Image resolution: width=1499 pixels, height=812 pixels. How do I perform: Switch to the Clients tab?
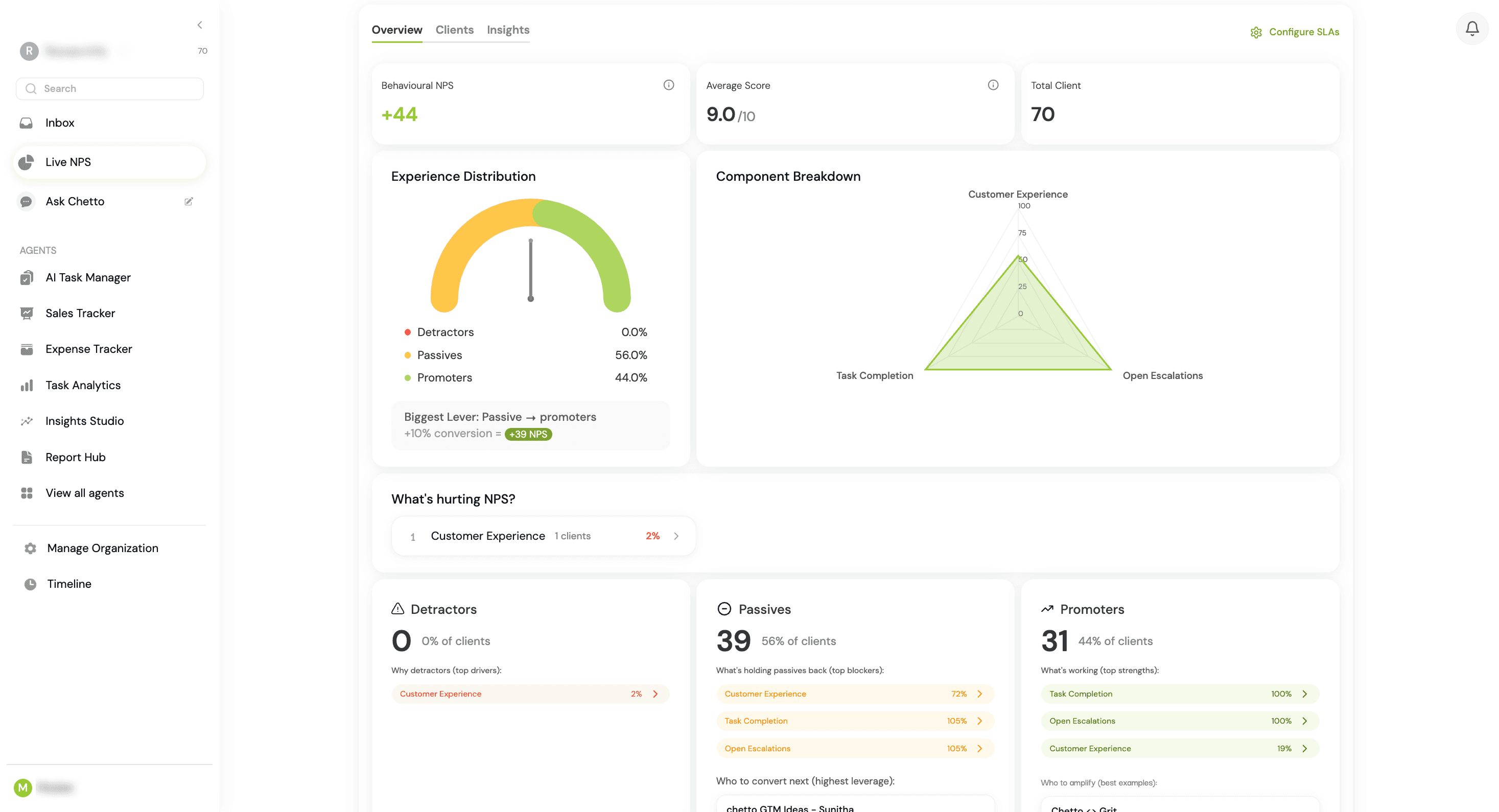tap(454, 30)
